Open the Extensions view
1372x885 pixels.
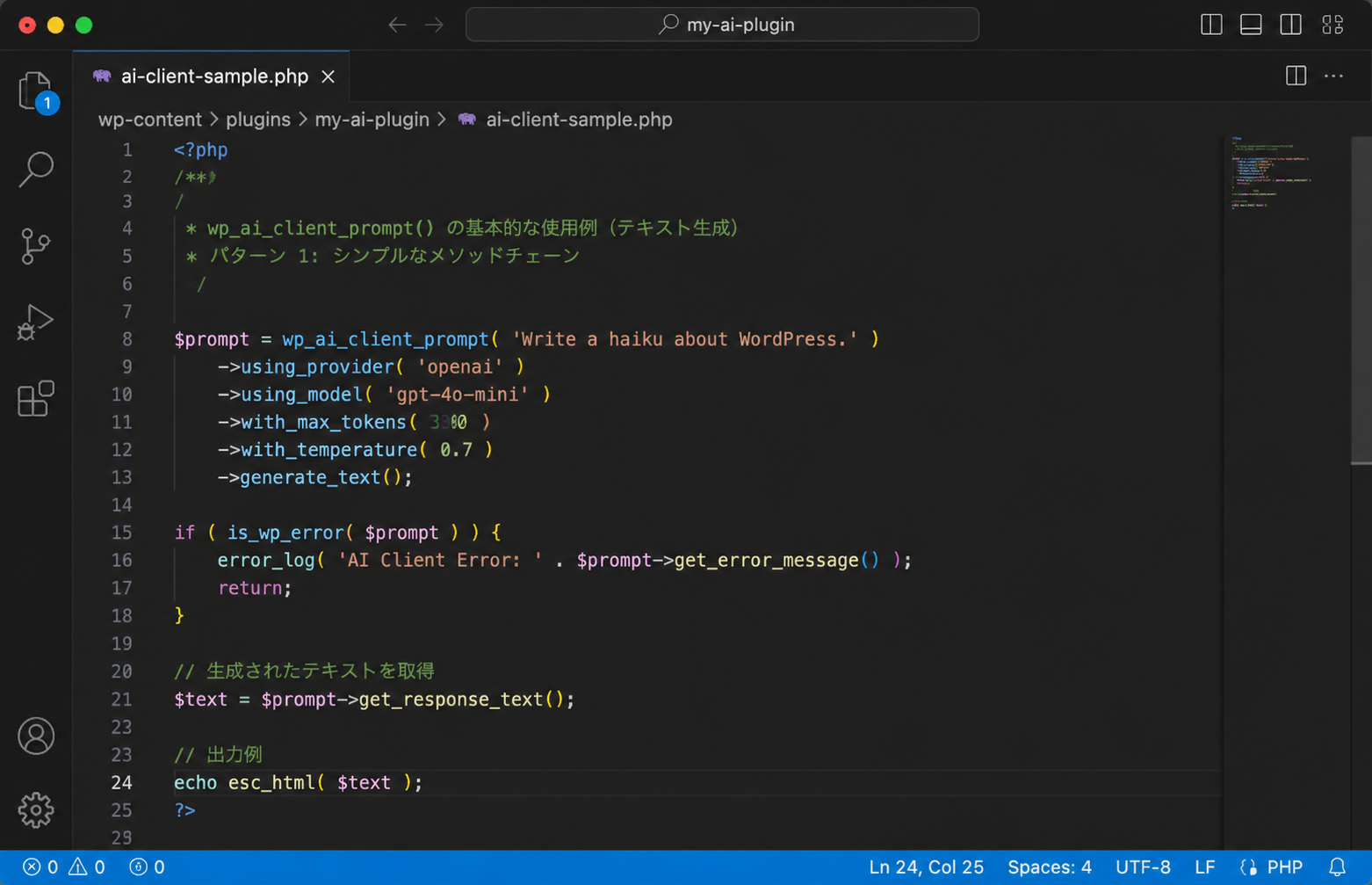pos(36,399)
